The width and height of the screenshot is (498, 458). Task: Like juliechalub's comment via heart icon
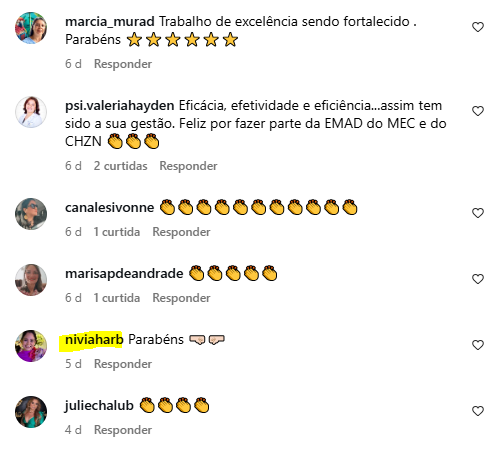tap(478, 411)
